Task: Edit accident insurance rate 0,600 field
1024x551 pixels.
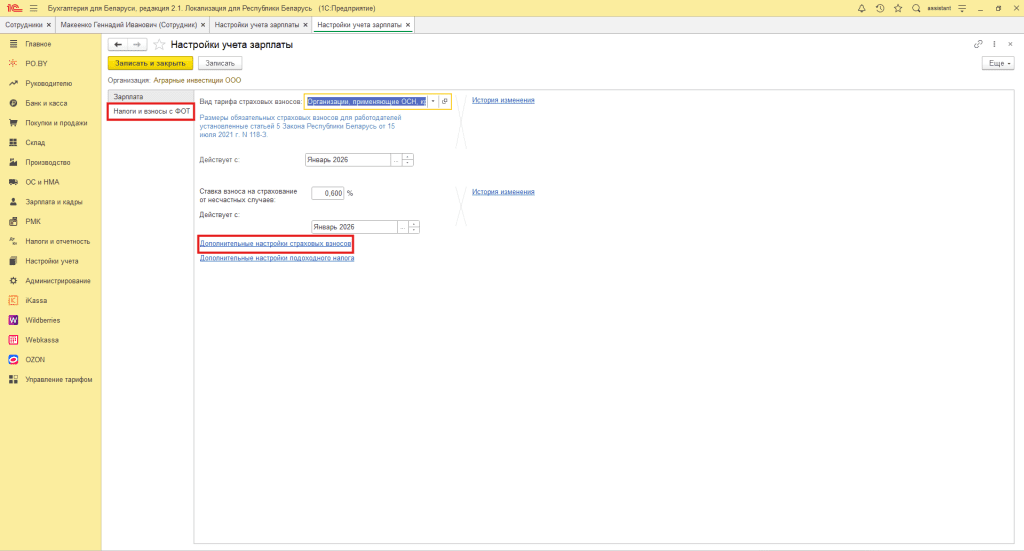Action: coord(328,193)
